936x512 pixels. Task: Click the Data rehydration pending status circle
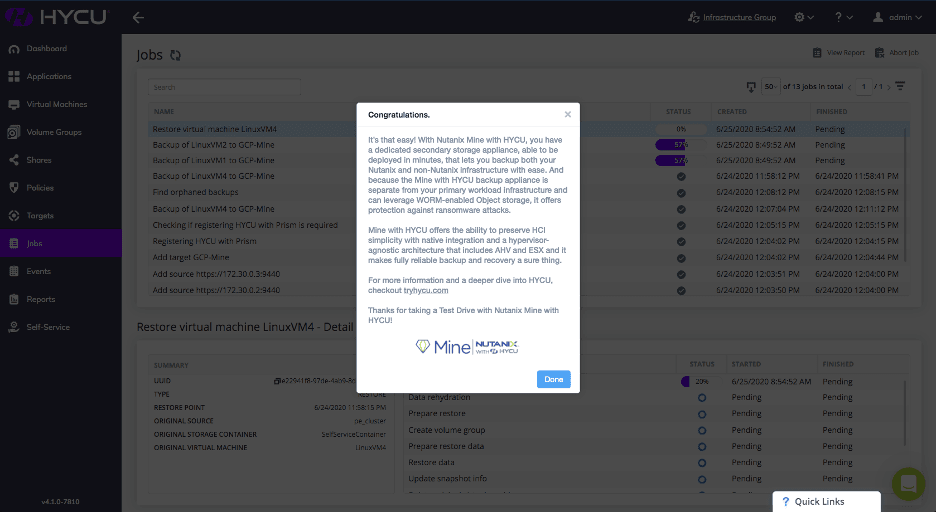702,397
